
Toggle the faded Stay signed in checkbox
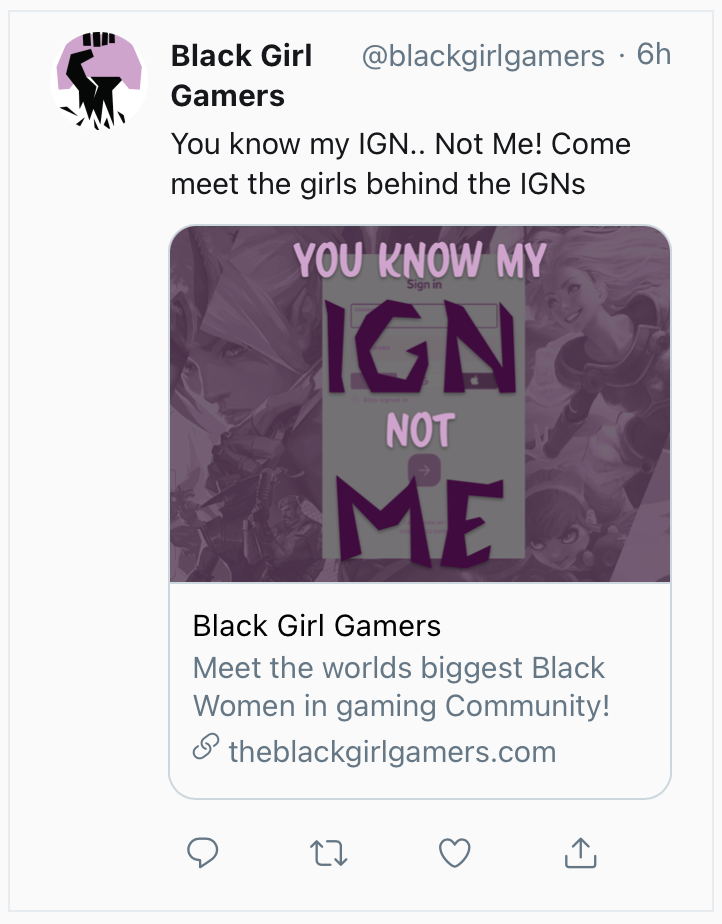(x=354, y=400)
